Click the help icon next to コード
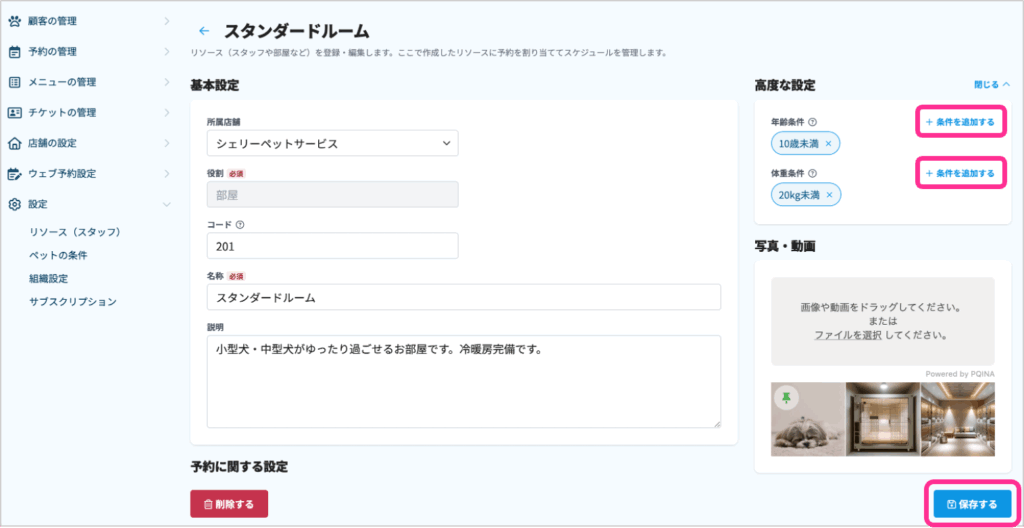The width and height of the screenshot is (1024, 528). (240, 224)
